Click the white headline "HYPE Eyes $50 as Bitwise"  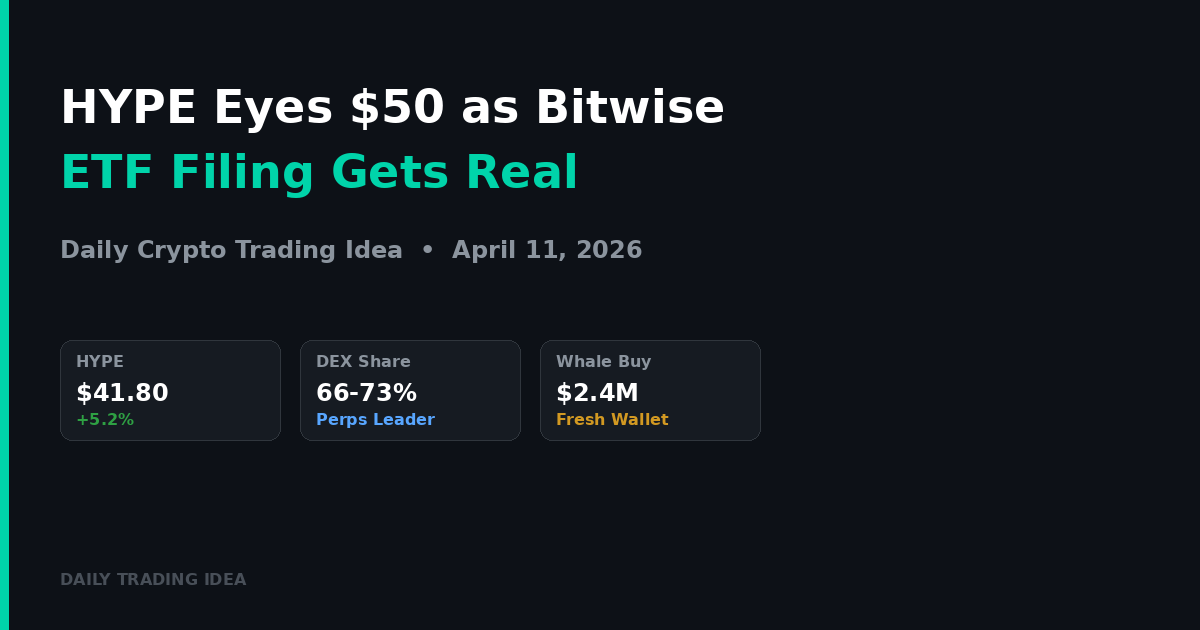tap(392, 108)
